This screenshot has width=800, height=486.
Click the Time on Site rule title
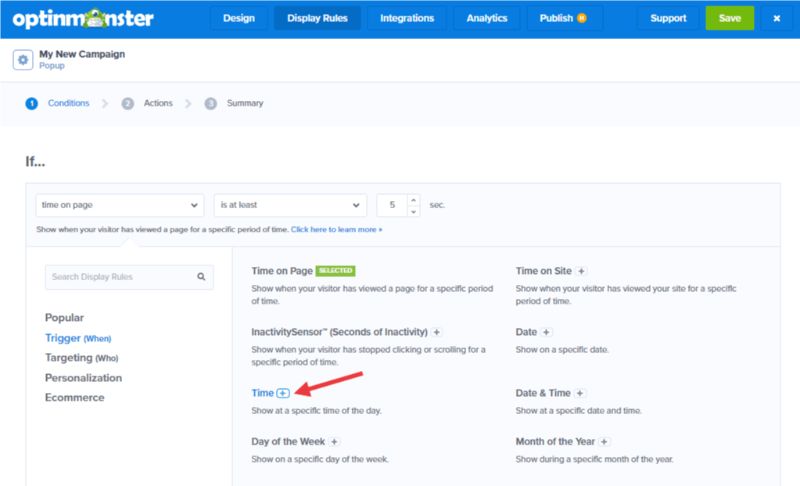543,271
